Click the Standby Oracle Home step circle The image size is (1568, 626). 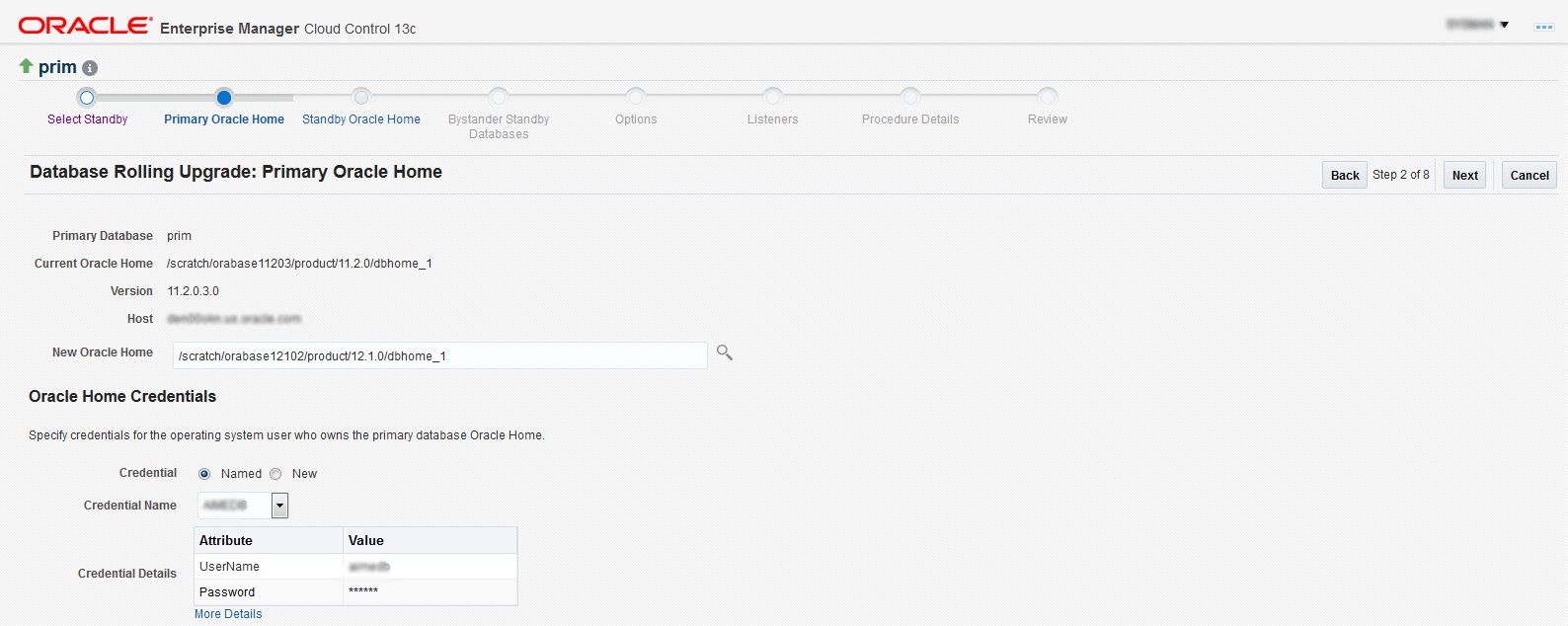[x=361, y=97]
